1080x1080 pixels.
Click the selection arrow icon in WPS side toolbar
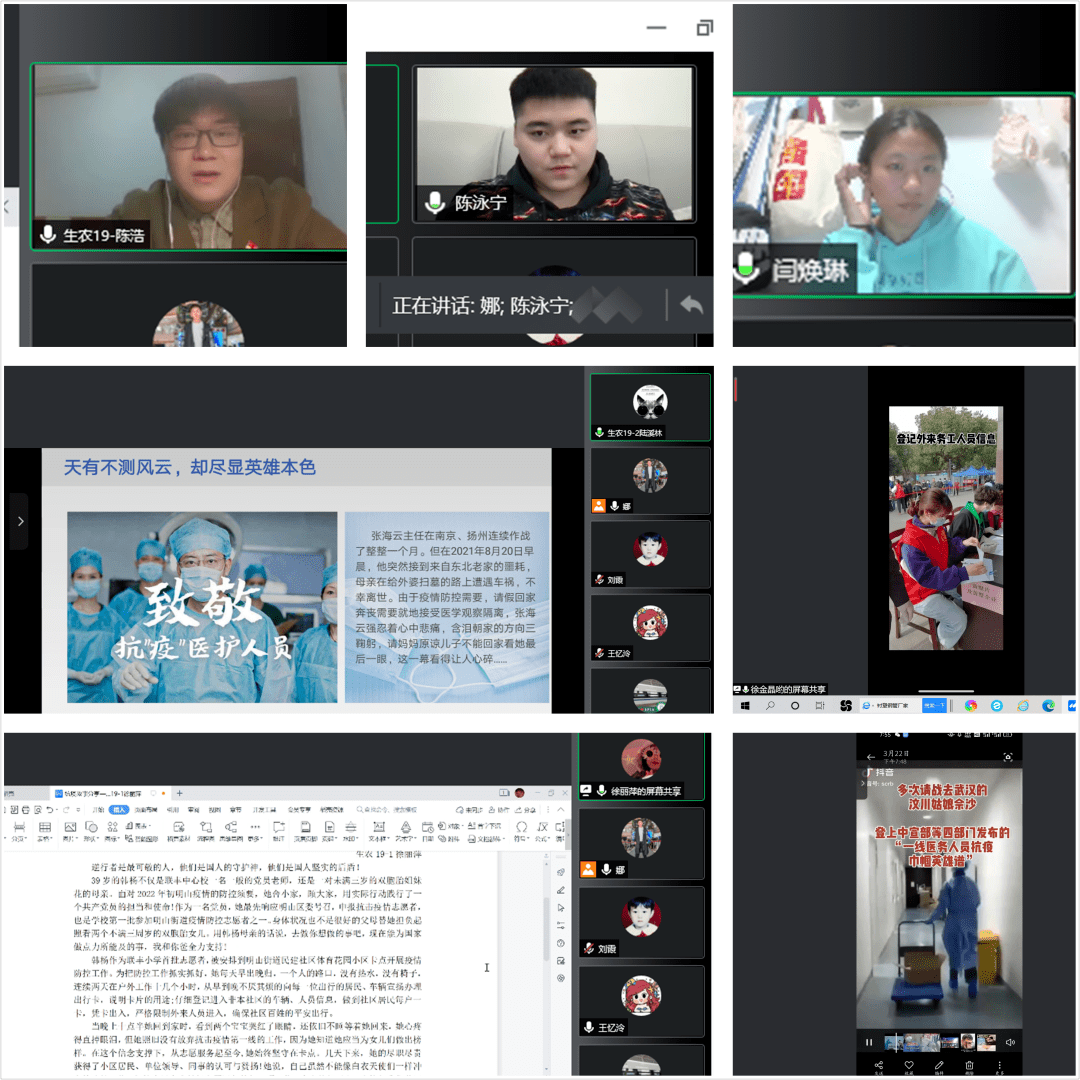coord(561,908)
